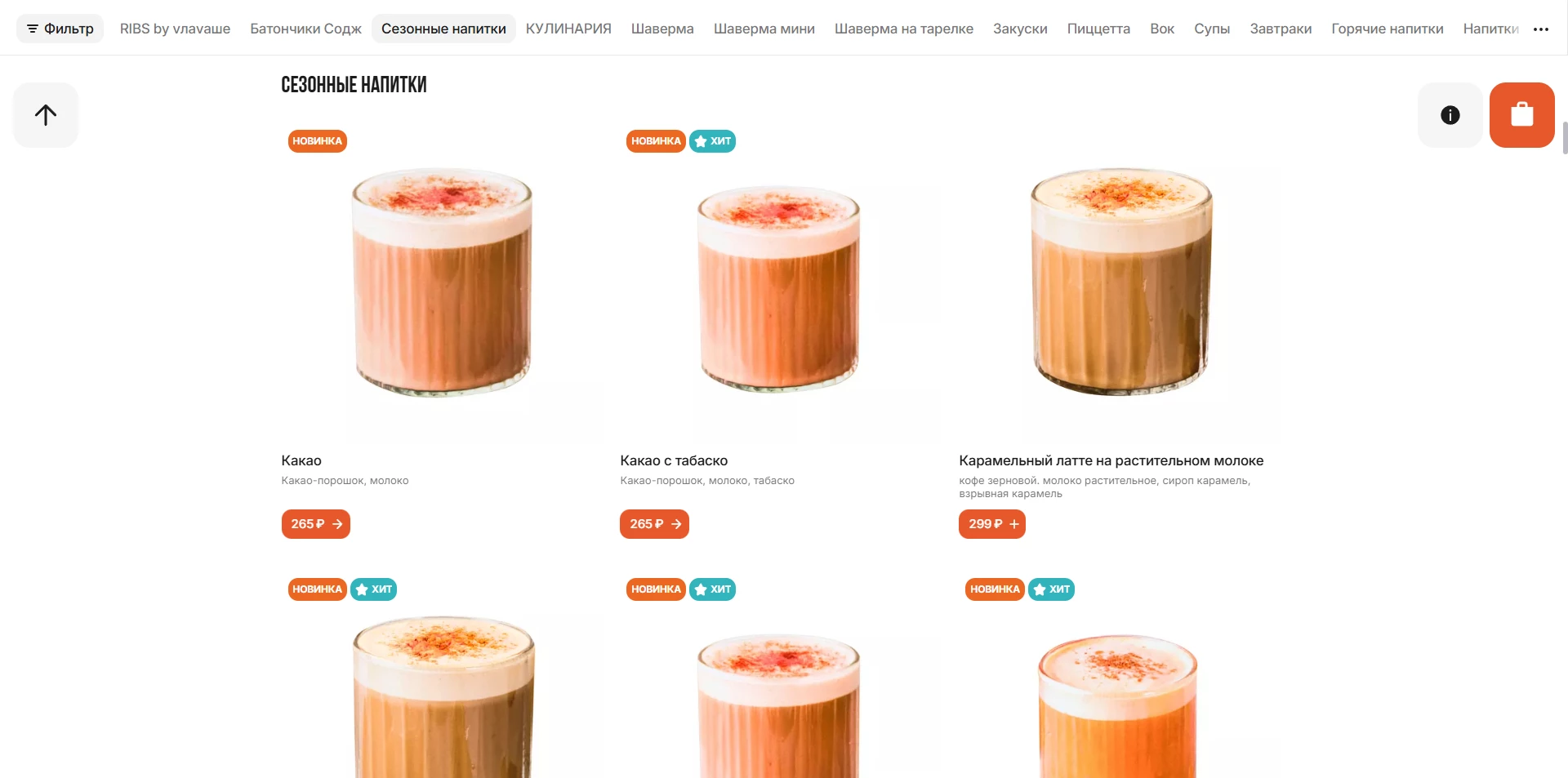Open the three-dots more categories menu

1541,29
